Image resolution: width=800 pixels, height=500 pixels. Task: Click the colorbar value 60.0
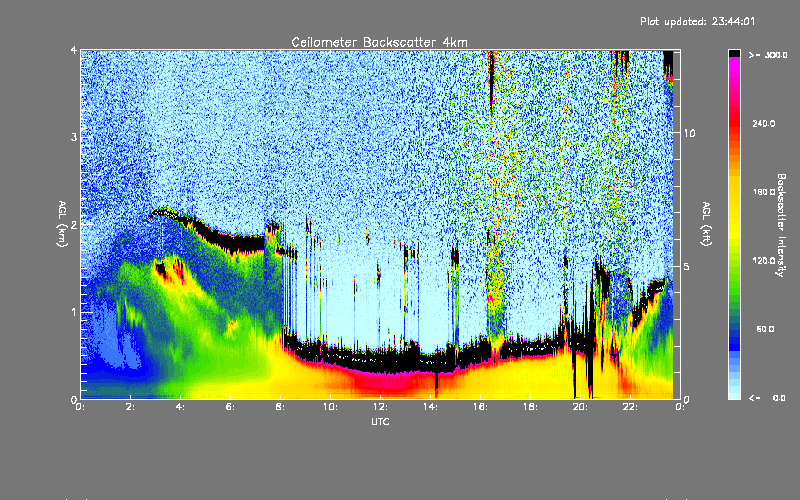[x=765, y=329]
